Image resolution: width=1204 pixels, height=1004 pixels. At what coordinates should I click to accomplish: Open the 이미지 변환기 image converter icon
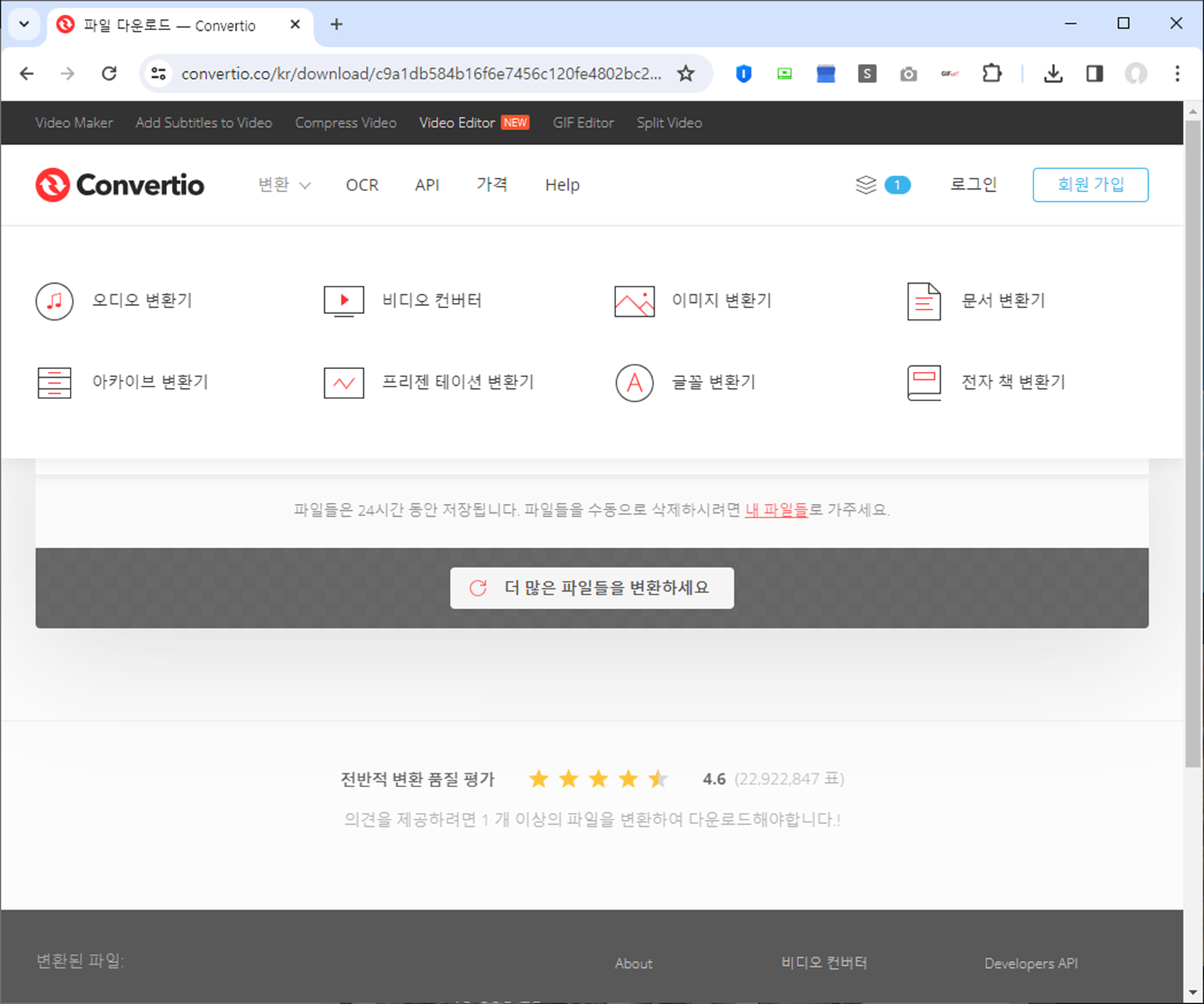coord(633,301)
